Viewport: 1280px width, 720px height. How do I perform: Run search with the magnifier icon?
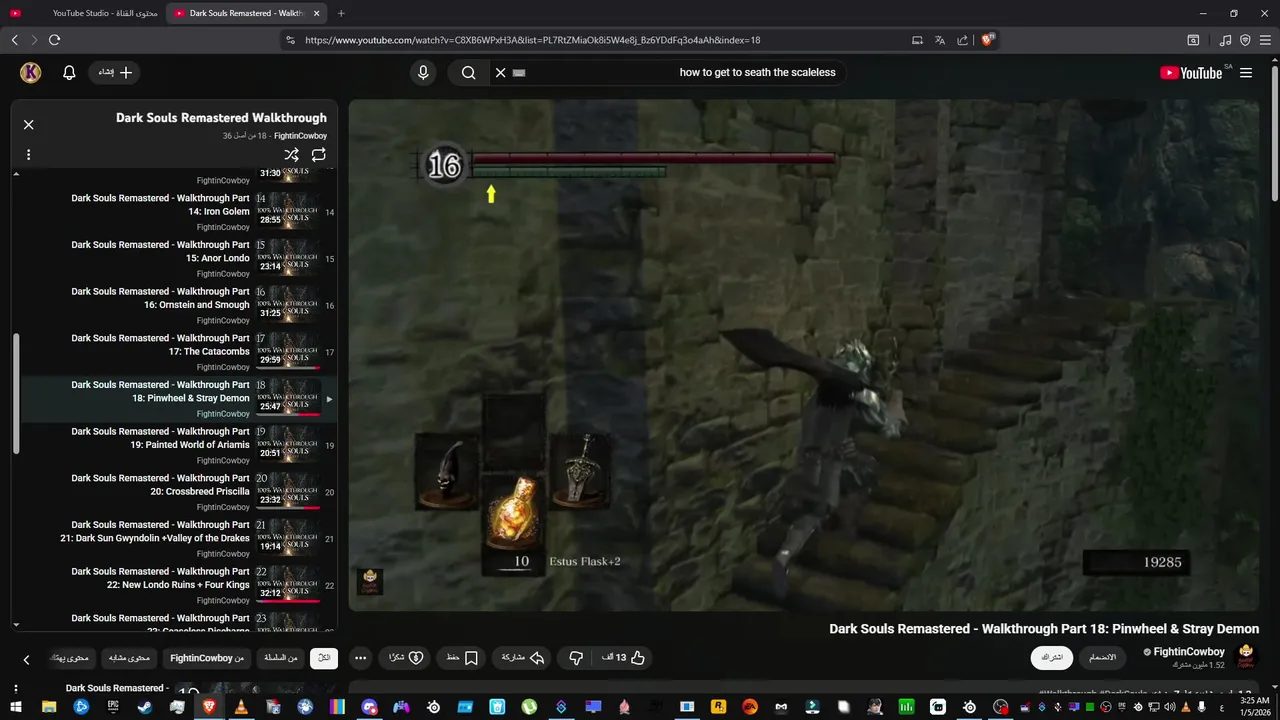pyautogui.click(x=468, y=72)
